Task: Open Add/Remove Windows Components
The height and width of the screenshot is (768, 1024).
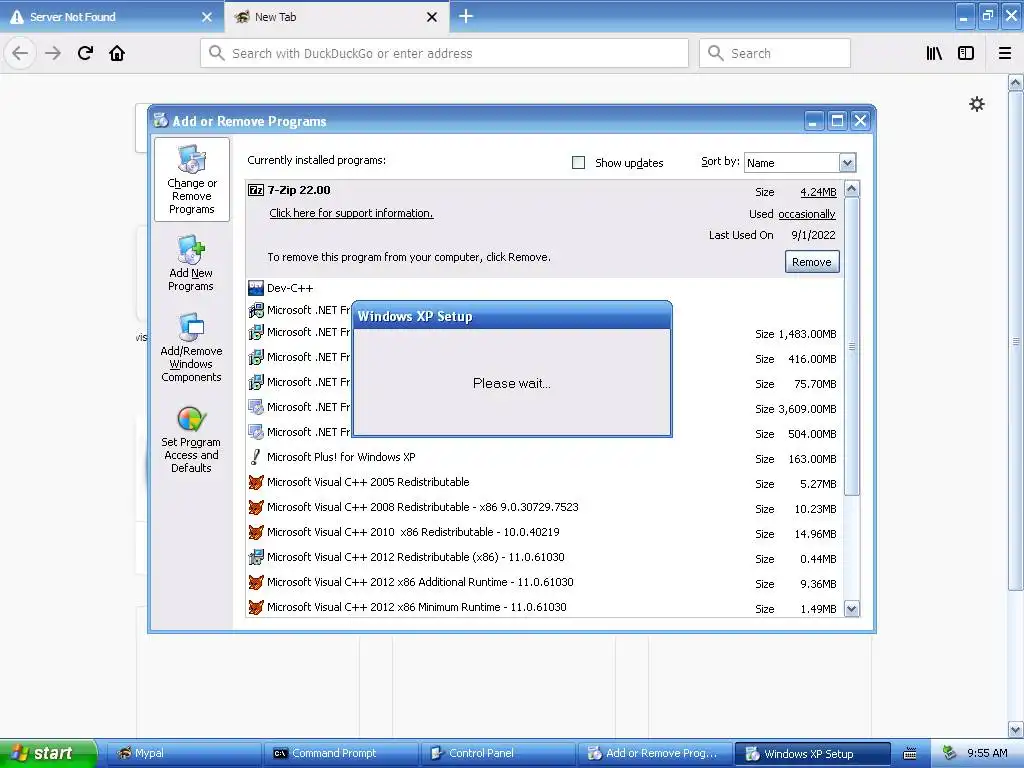Action: 191,347
